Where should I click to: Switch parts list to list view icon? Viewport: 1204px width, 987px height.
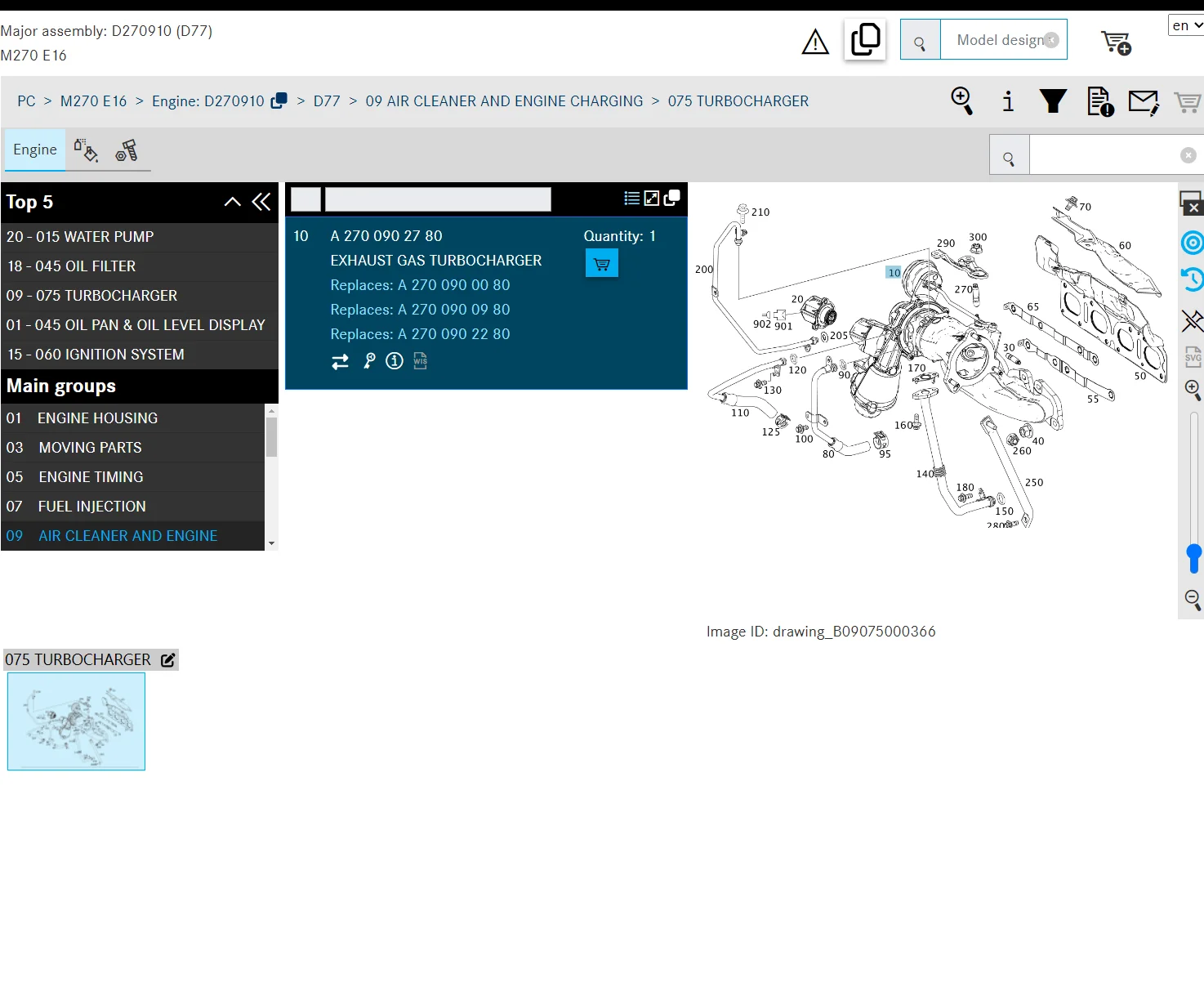pos(631,198)
